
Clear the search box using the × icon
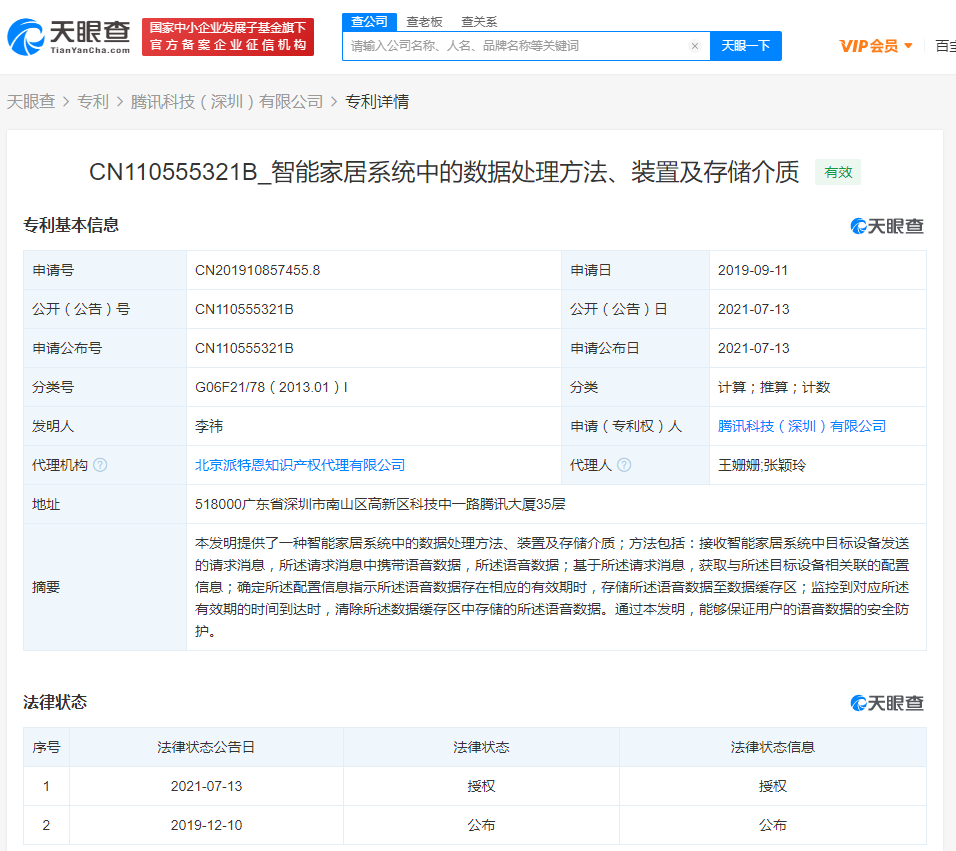pyautogui.click(x=695, y=46)
